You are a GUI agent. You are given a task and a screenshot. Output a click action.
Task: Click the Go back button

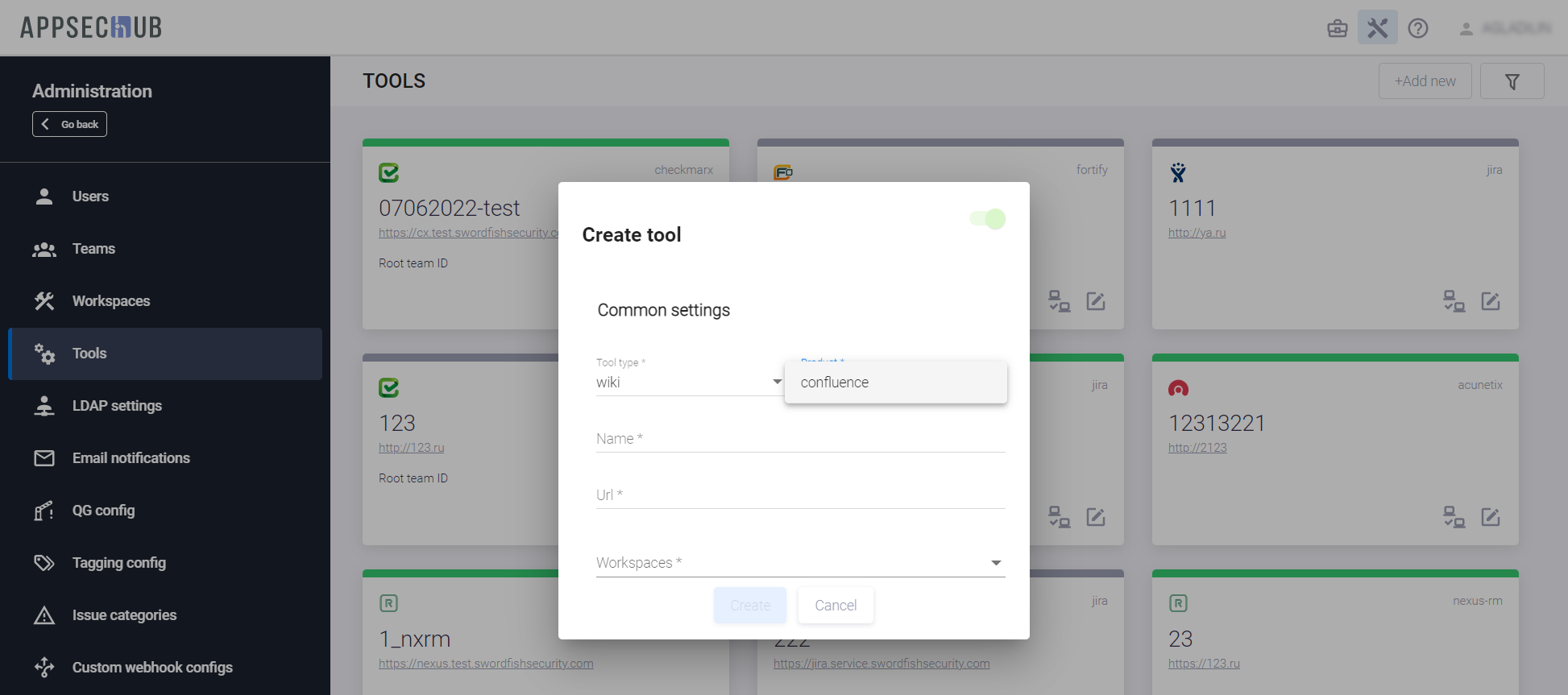pyautogui.click(x=70, y=124)
